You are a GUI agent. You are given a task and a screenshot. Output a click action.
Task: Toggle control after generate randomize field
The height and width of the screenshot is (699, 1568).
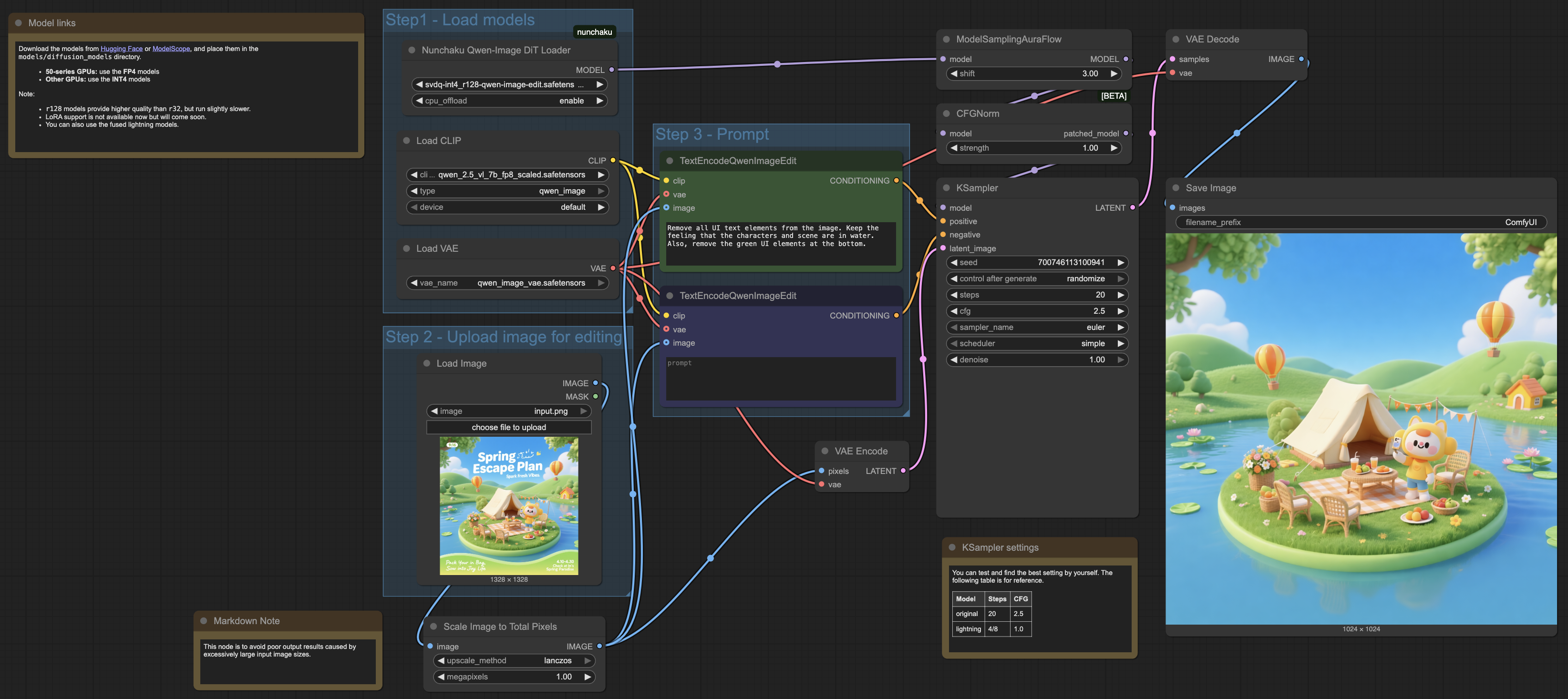pyautogui.click(x=1037, y=278)
